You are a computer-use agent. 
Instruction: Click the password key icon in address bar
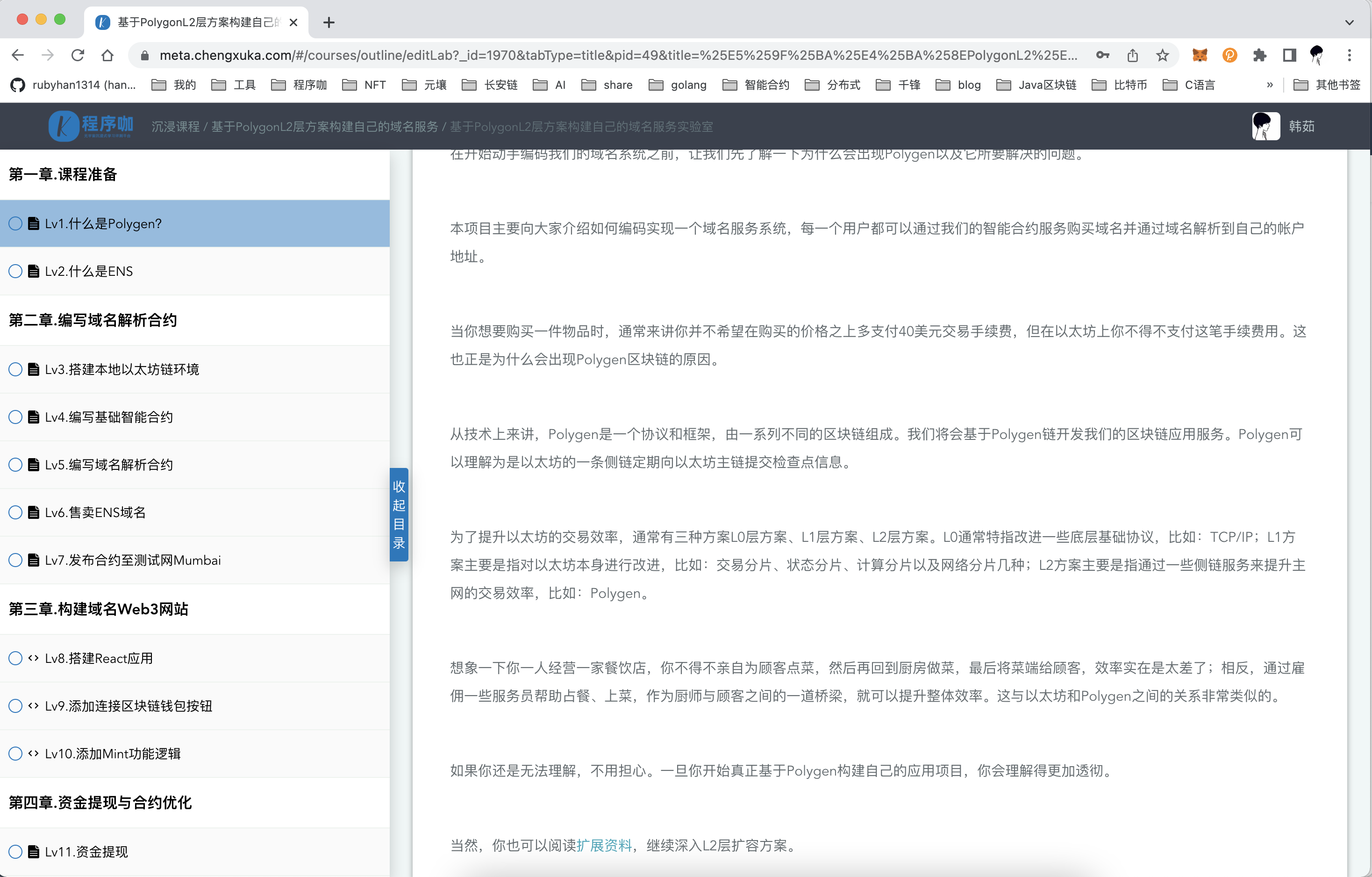pyautogui.click(x=1102, y=55)
